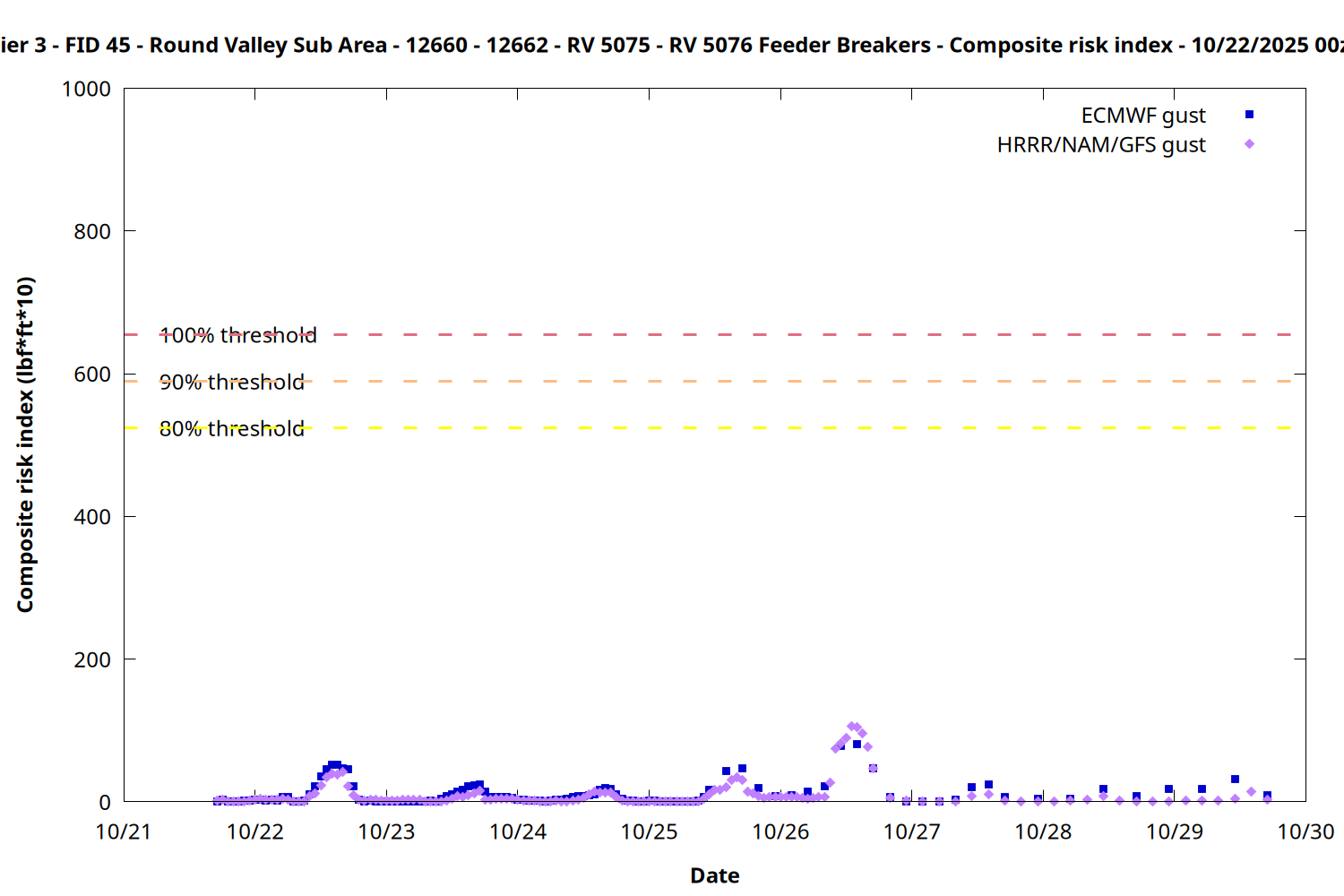Select the 10/30 date tick label

coord(1305,831)
